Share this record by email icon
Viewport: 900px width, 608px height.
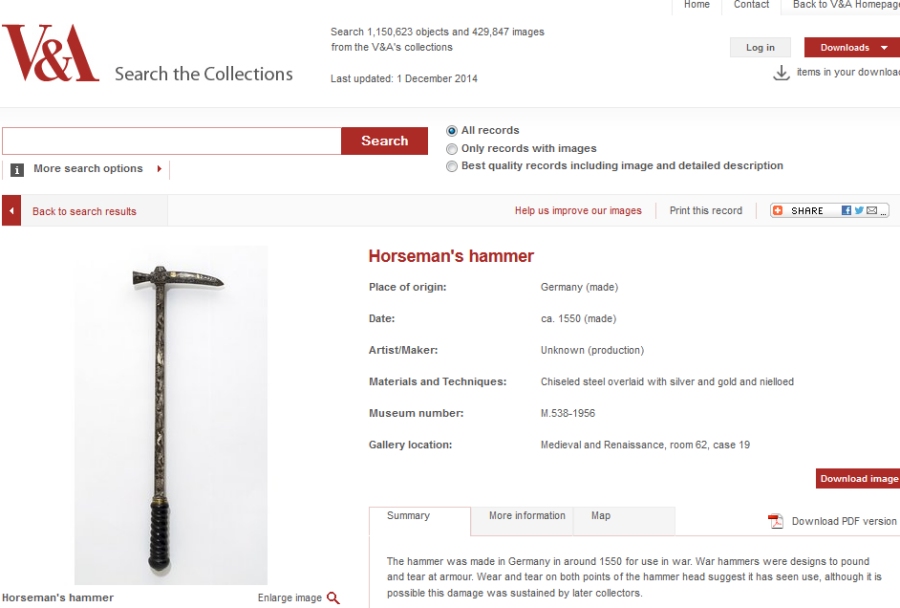[x=871, y=211]
